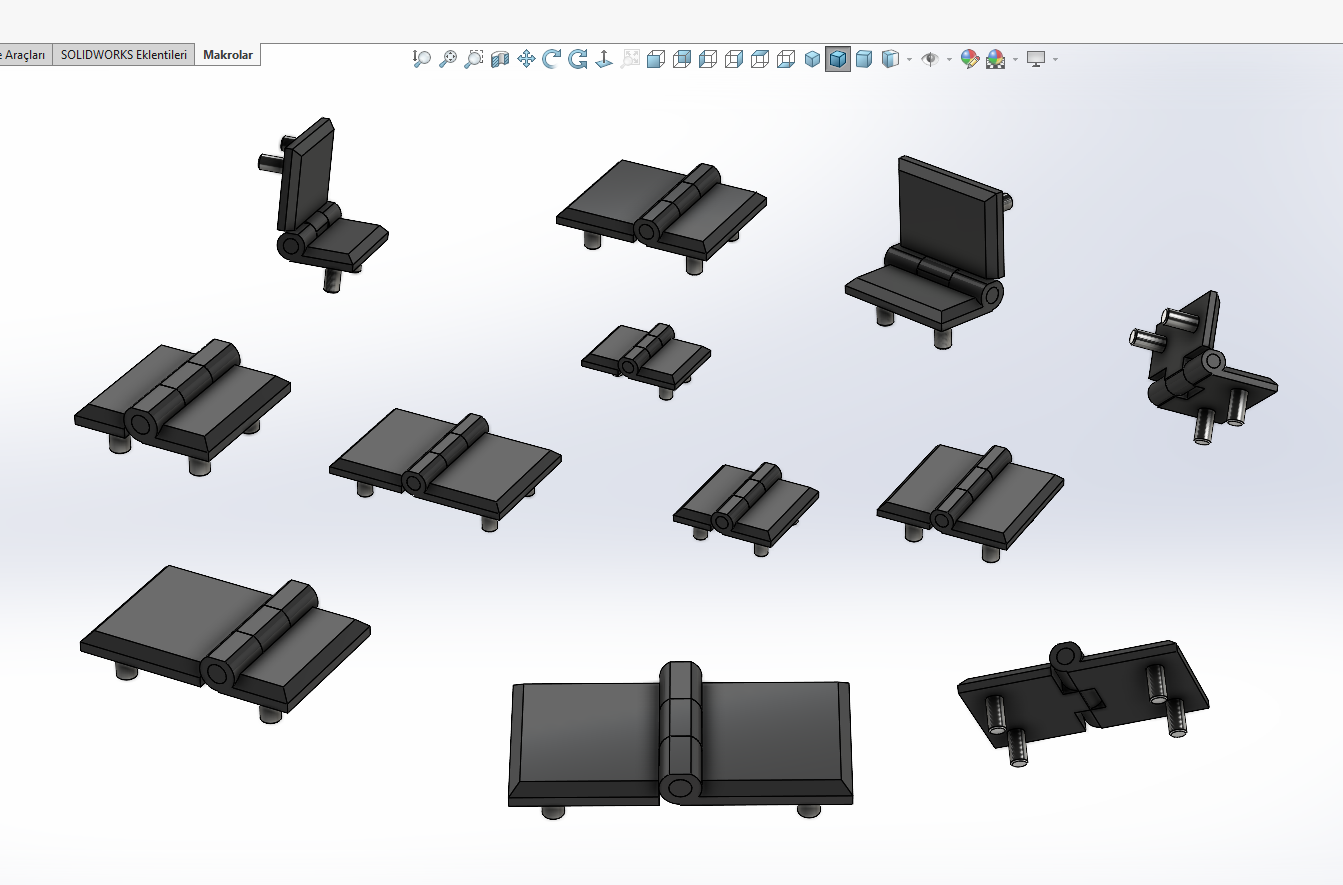Activate the Section View tool
The width and height of the screenshot is (1343, 885).
point(500,59)
